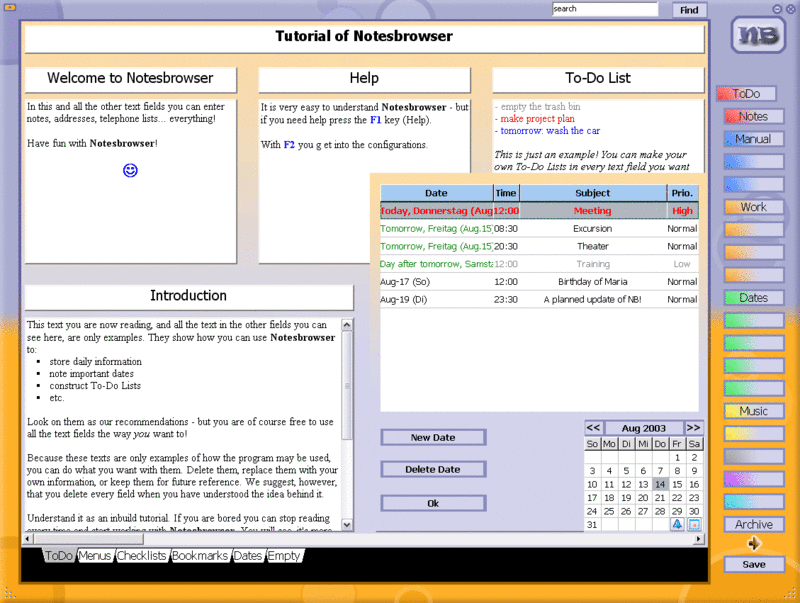The width and height of the screenshot is (800, 603).
Task: Select day 31 in the calendar
Action: [x=592, y=524]
